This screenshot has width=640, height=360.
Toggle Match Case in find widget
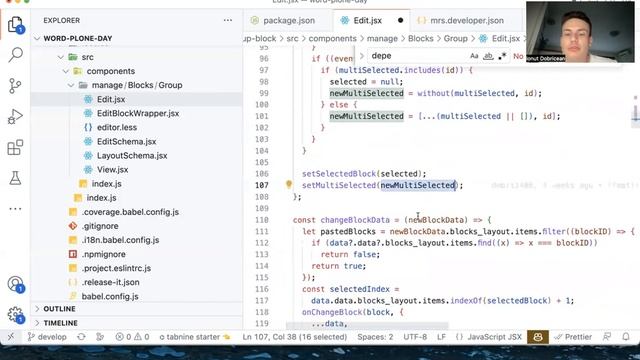pos(474,56)
